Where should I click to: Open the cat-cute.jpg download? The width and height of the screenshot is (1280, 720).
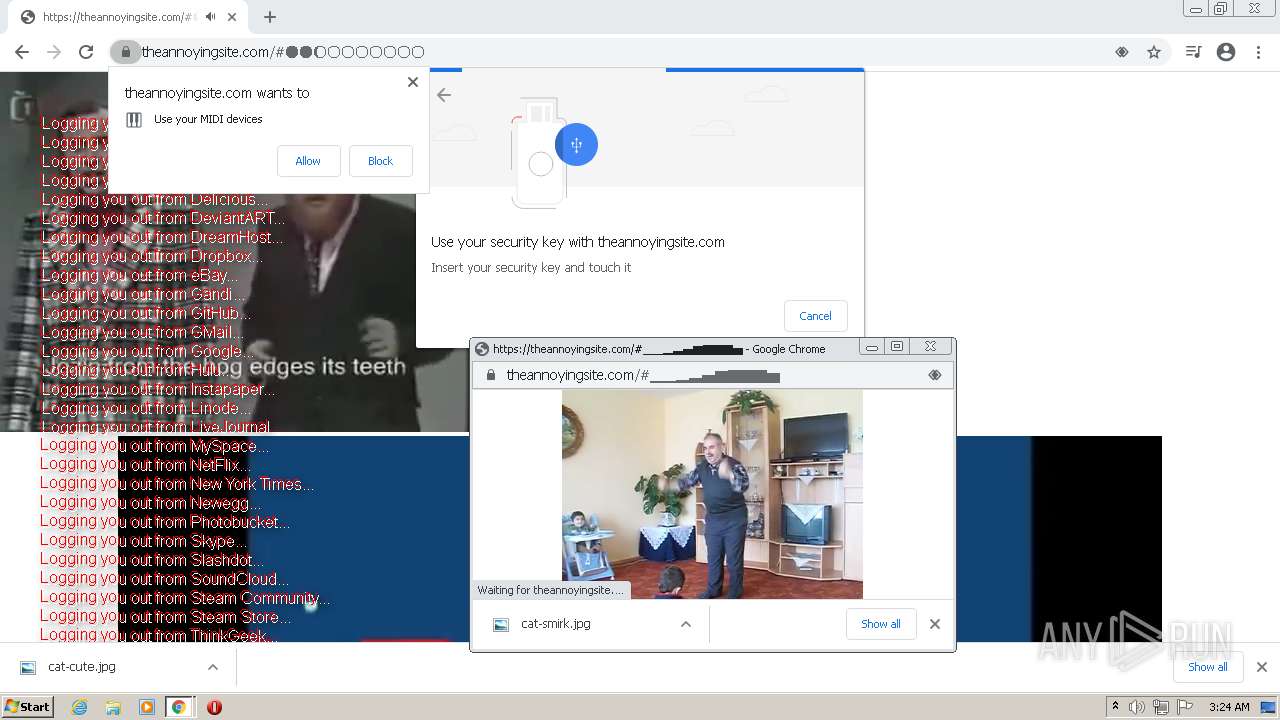82,667
